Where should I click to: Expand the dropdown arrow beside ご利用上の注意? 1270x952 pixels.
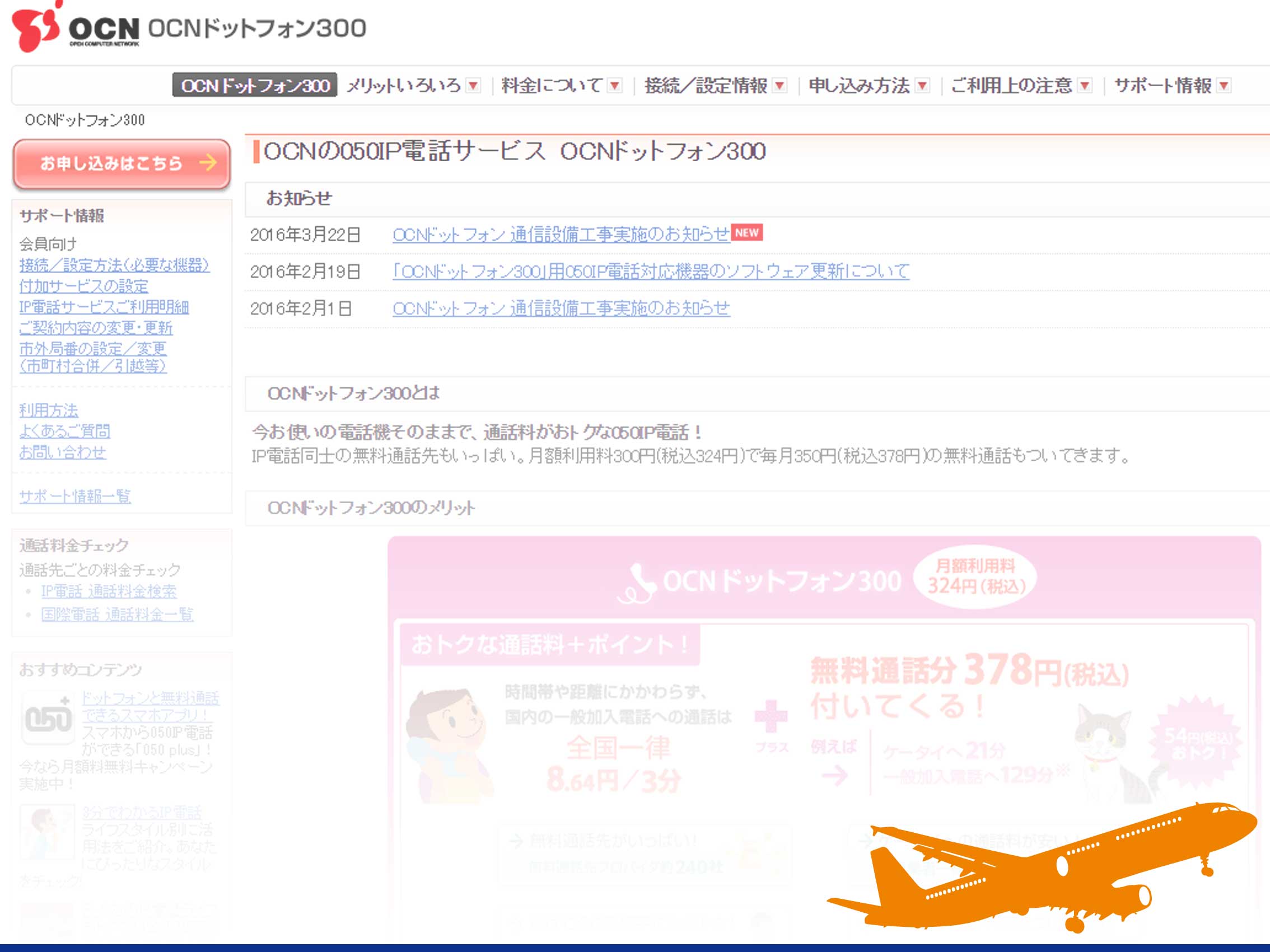pos(1085,86)
